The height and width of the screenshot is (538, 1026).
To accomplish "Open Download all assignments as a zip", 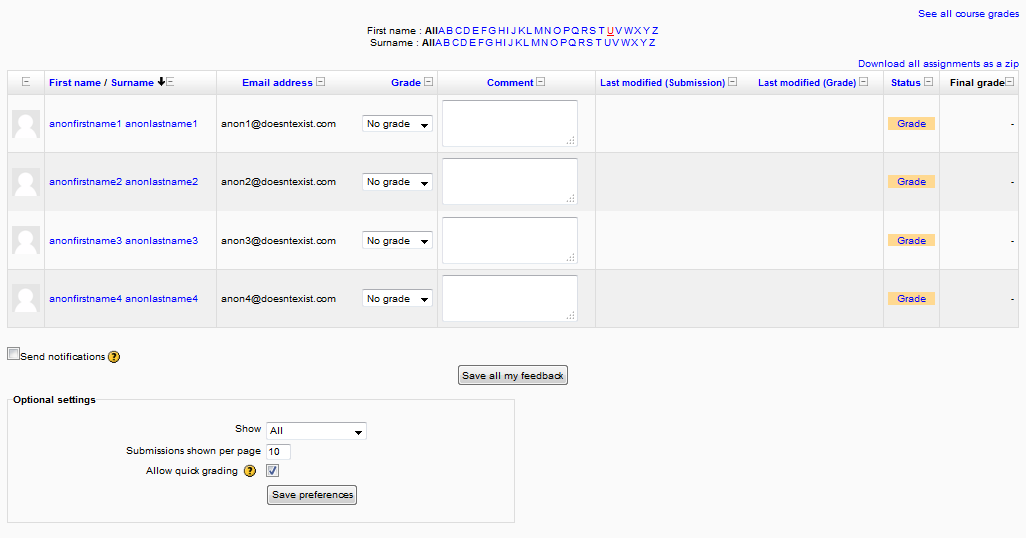I will 938,63.
